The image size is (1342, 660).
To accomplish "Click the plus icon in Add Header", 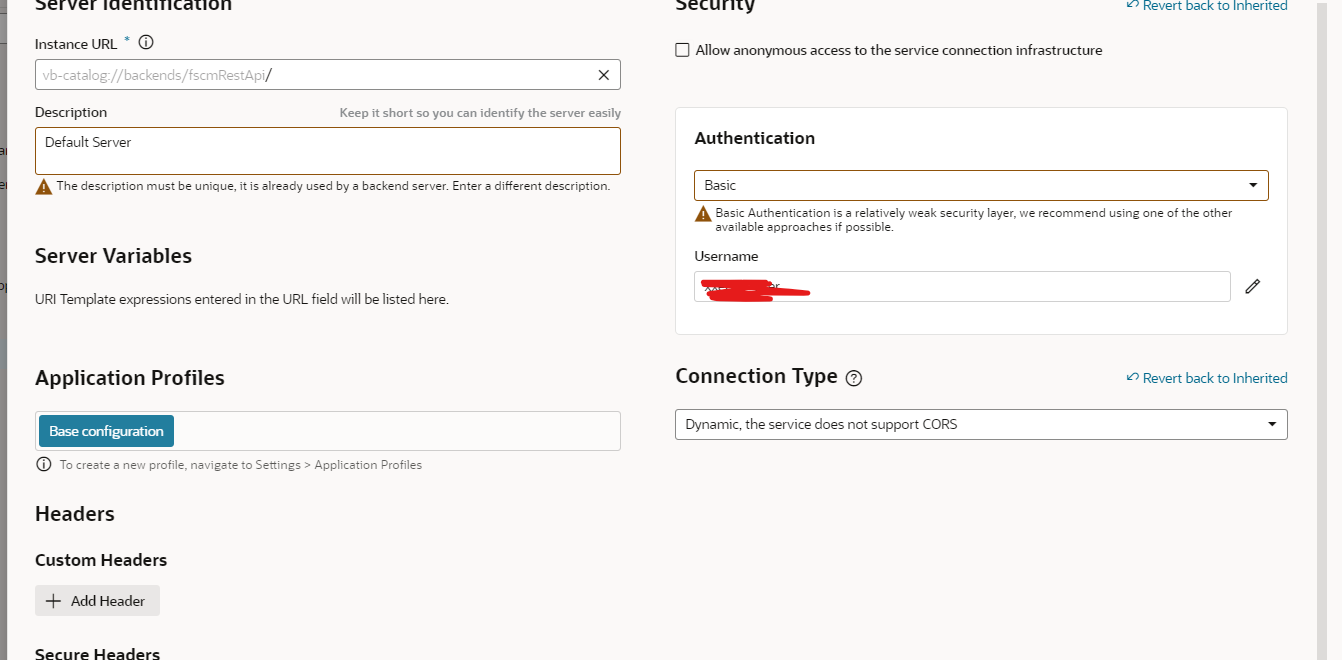I will 54,601.
